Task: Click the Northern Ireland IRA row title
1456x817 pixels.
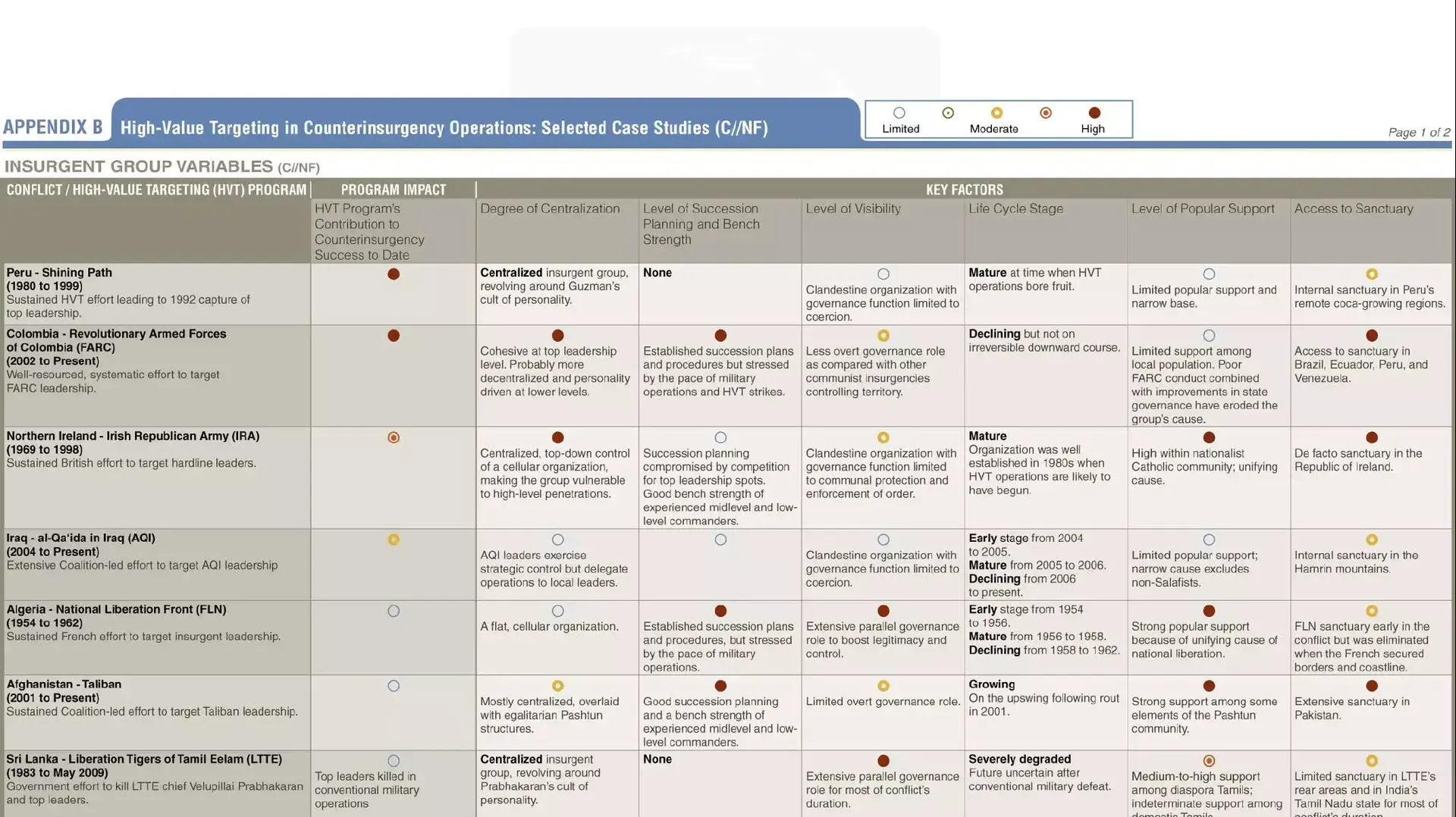Action: pyautogui.click(x=133, y=437)
